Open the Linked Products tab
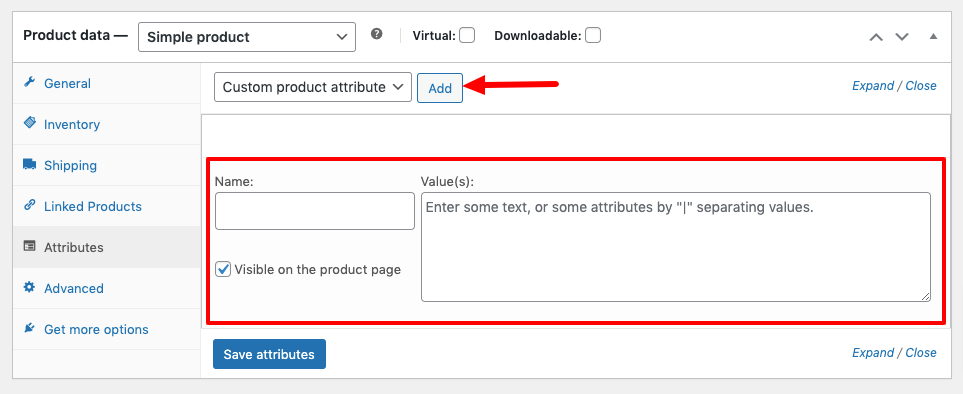Viewport: 963px width, 394px height. pos(107,206)
